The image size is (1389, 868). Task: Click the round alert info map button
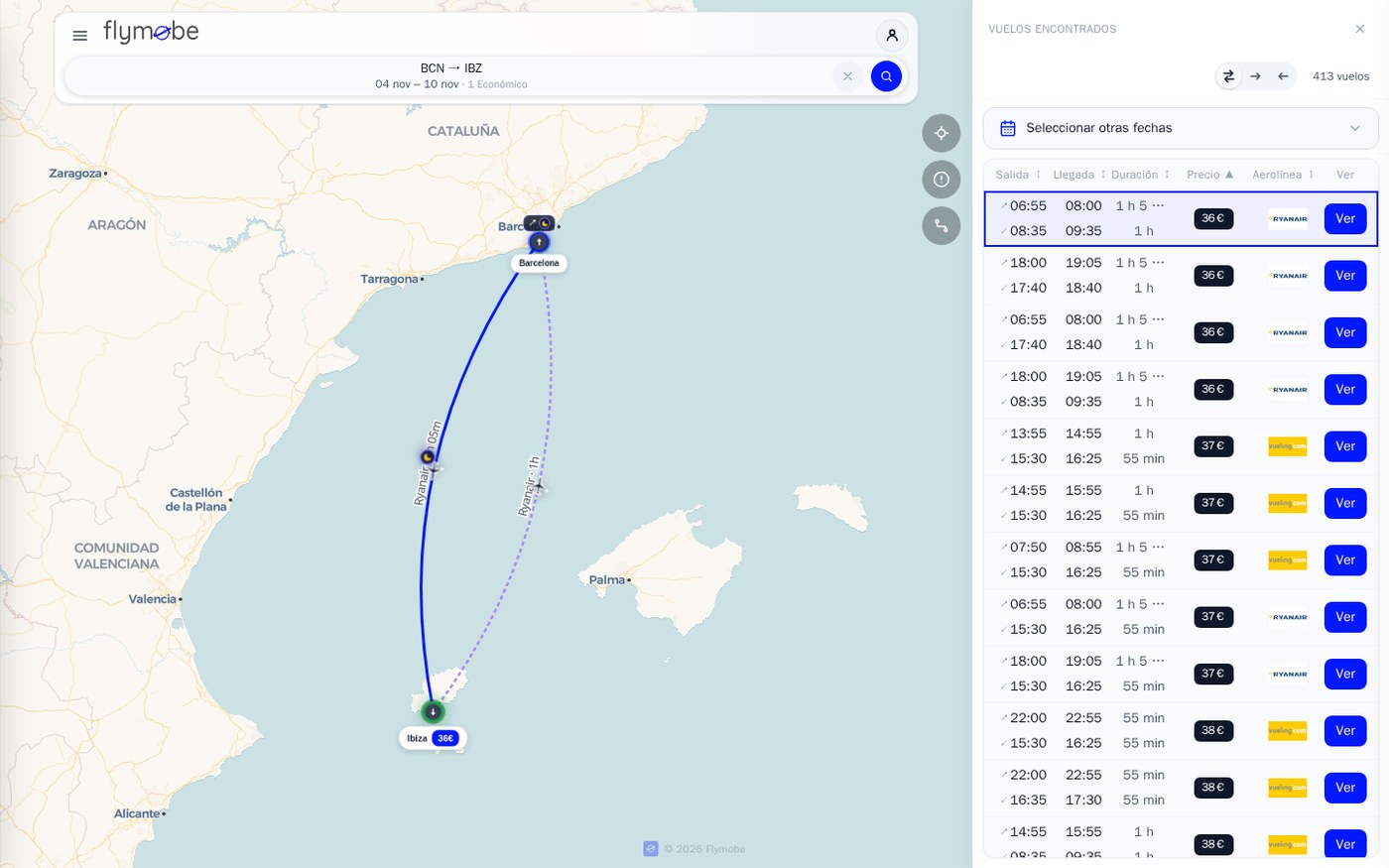[x=942, y=180]
